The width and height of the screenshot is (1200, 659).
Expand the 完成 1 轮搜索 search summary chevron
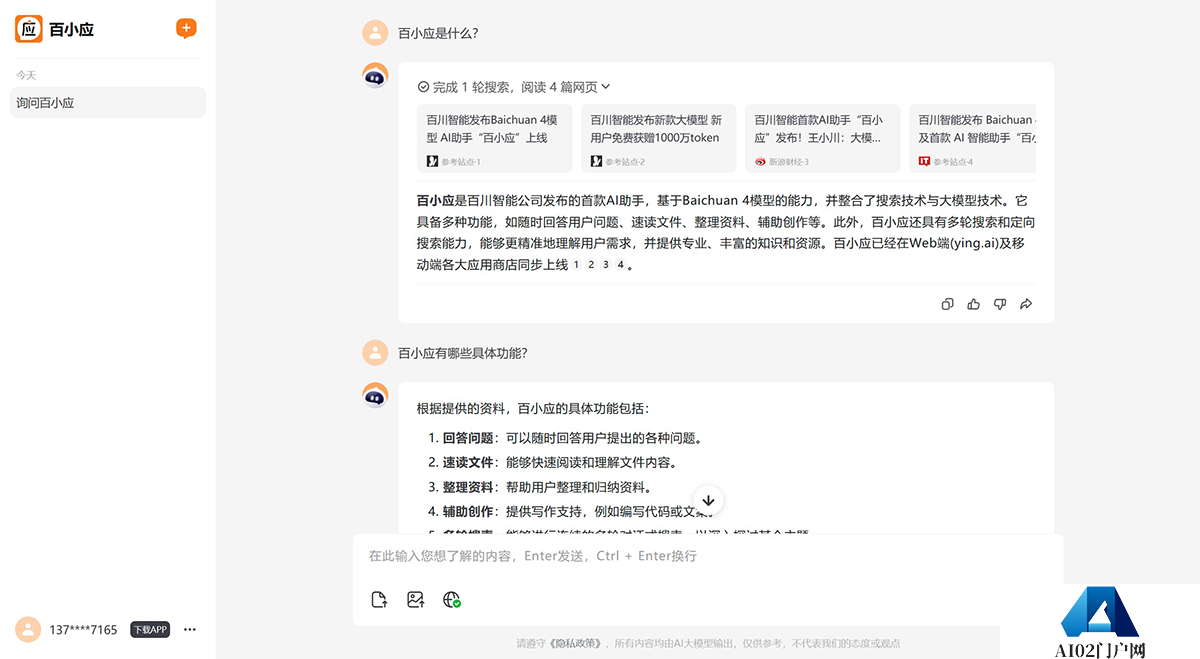point(606,87)
